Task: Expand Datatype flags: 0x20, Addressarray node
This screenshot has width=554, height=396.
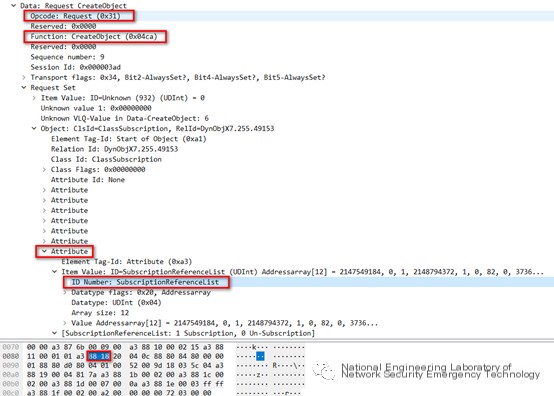Action: (65, 292)
